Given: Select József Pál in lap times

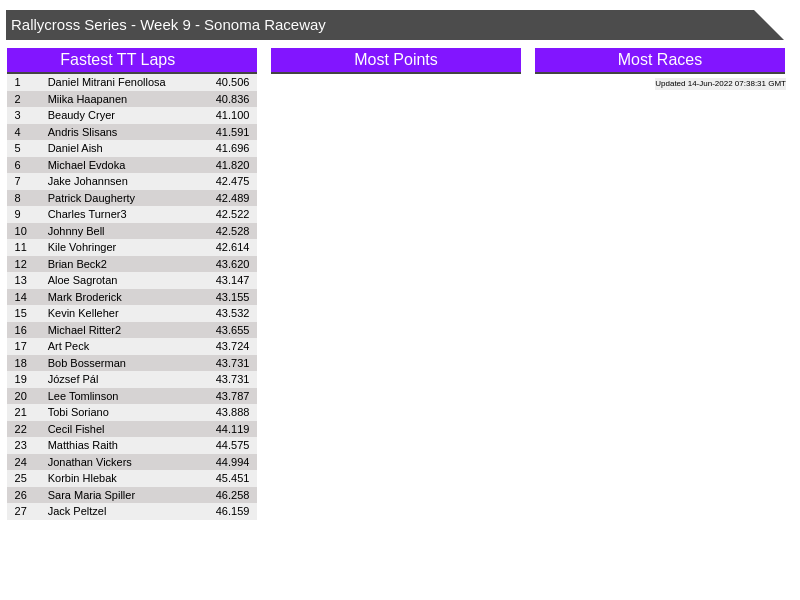Looking at the screenshot, I should tap(73, 379).
